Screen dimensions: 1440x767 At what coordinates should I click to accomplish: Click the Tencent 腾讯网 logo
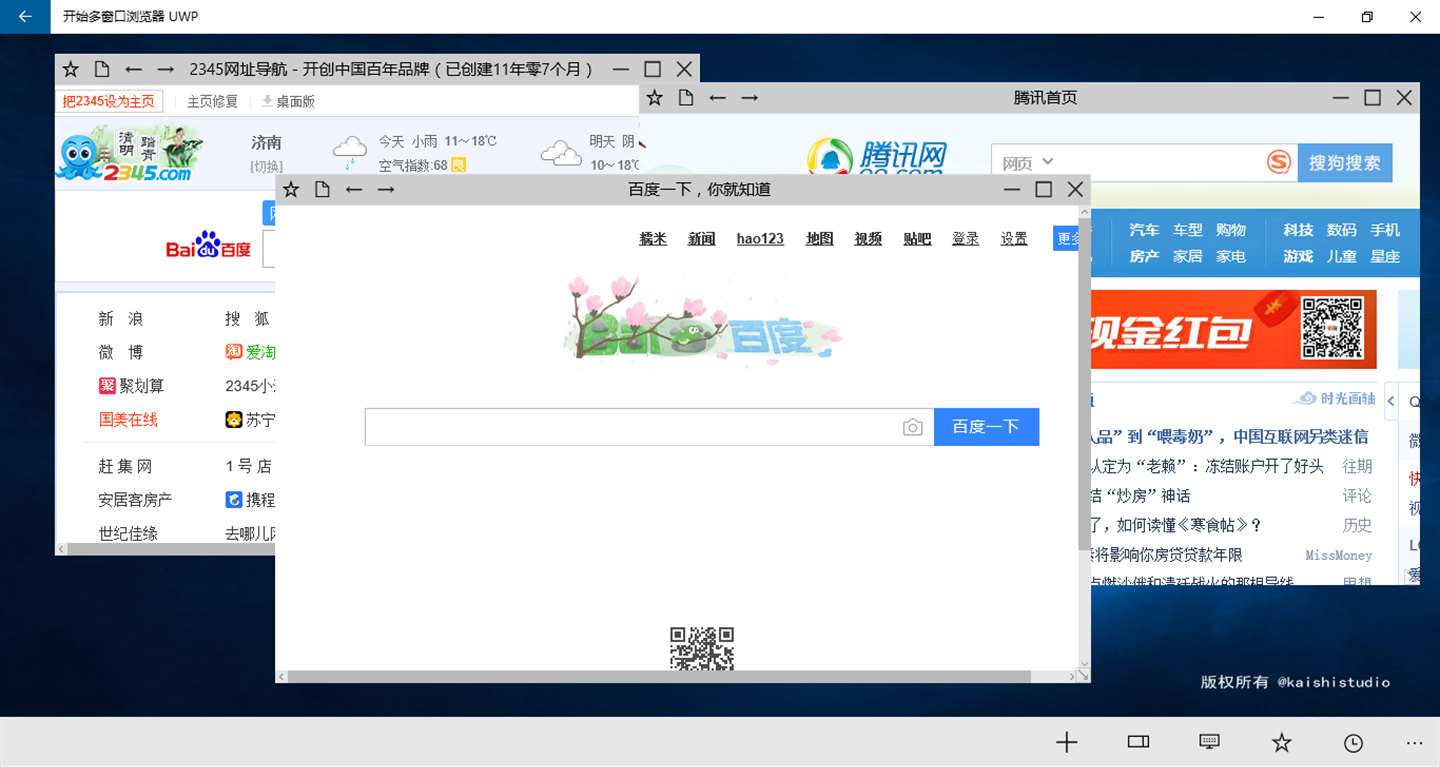tap(877, 158)
